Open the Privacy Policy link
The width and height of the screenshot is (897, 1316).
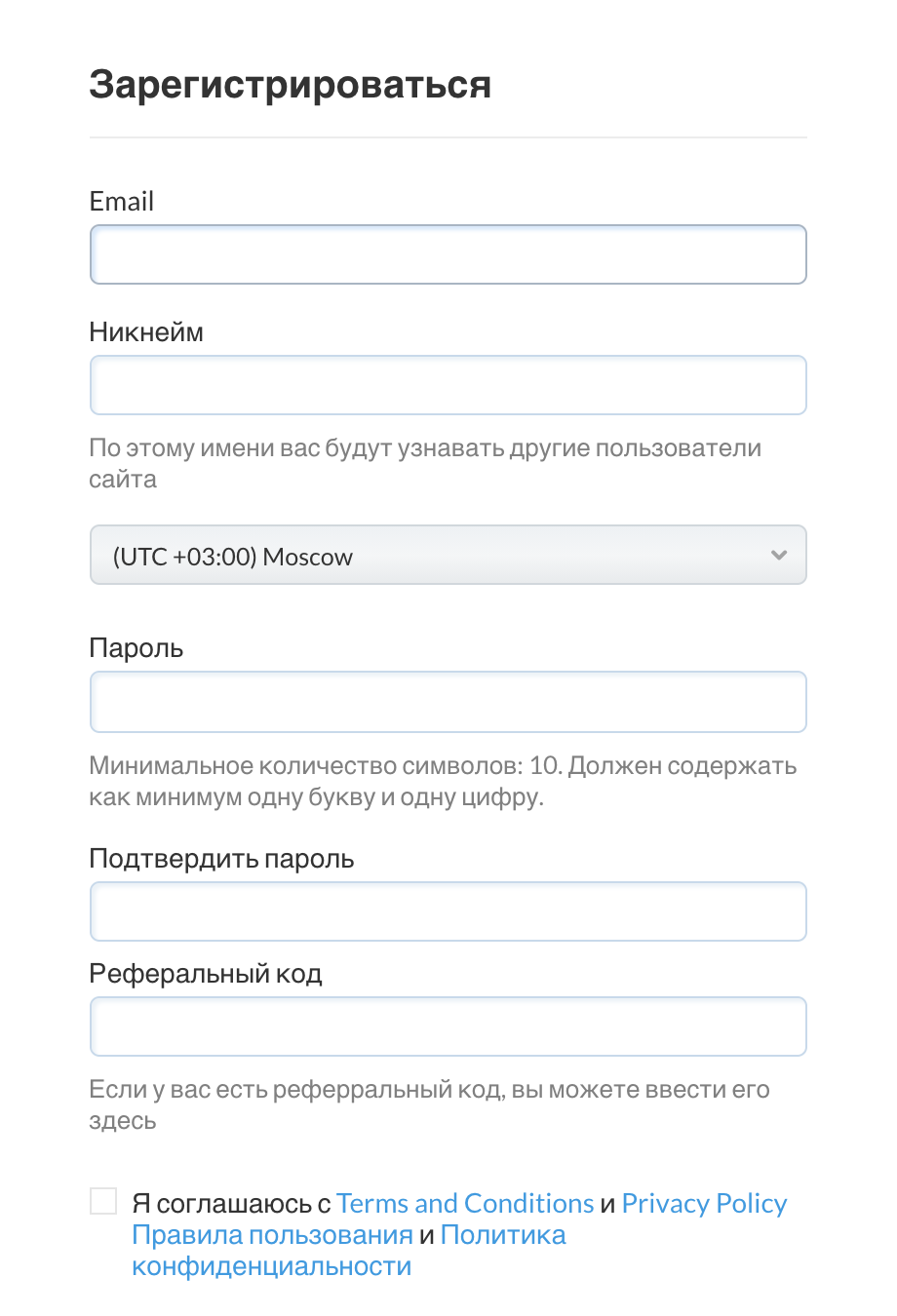point(704,1204)
